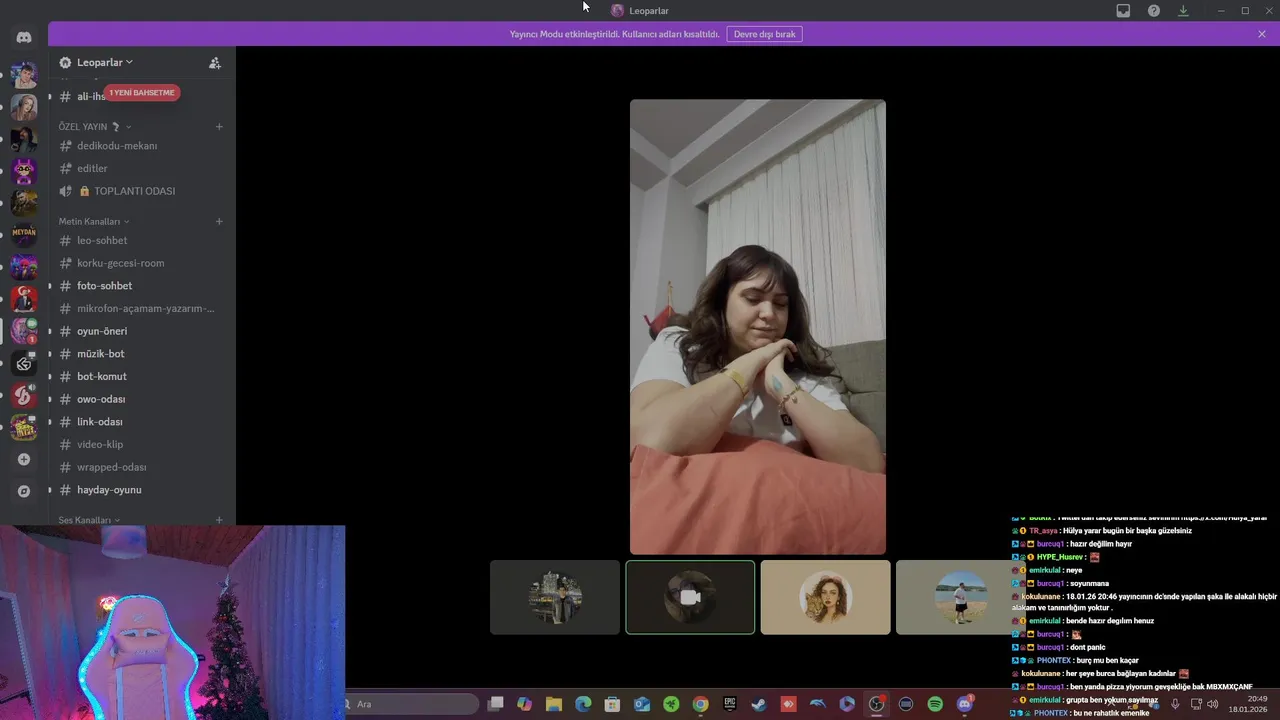1280x720 pixels.
Task: Open Outlook from the taskbar
Action: pos(642,704)
